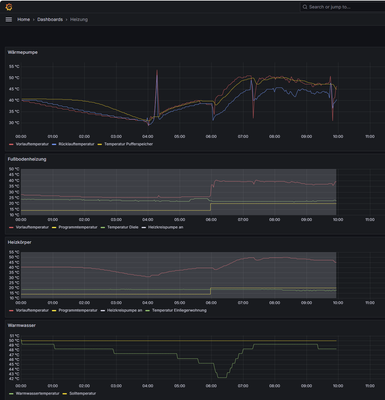This screenshot has width=385, height=400.
Task: Click the 42 °C label on Warmwasser axis
Action: tap(14, 379)
